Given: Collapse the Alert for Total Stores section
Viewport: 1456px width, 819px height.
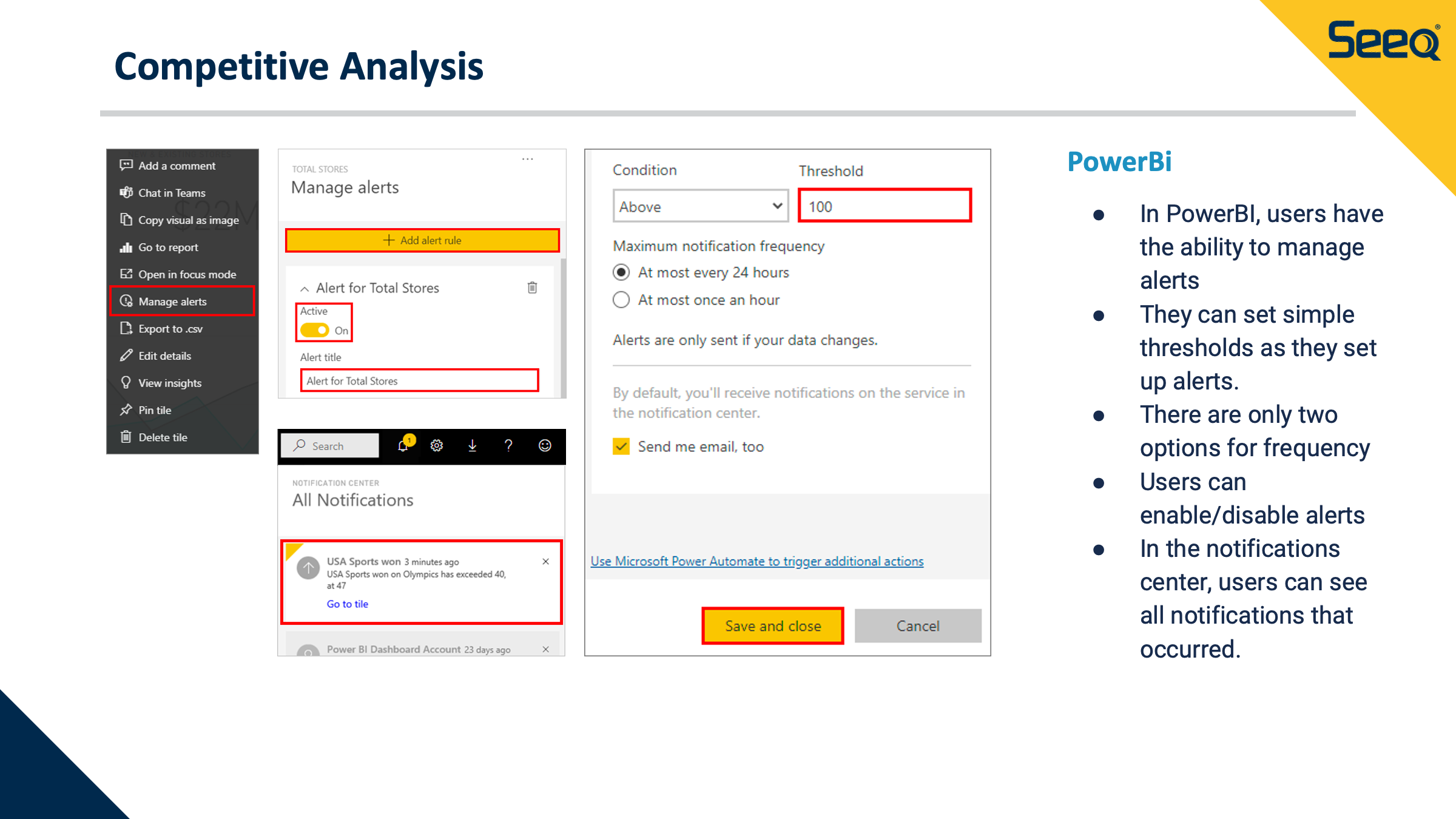Looking at the screenshot, I should [305, 289].
